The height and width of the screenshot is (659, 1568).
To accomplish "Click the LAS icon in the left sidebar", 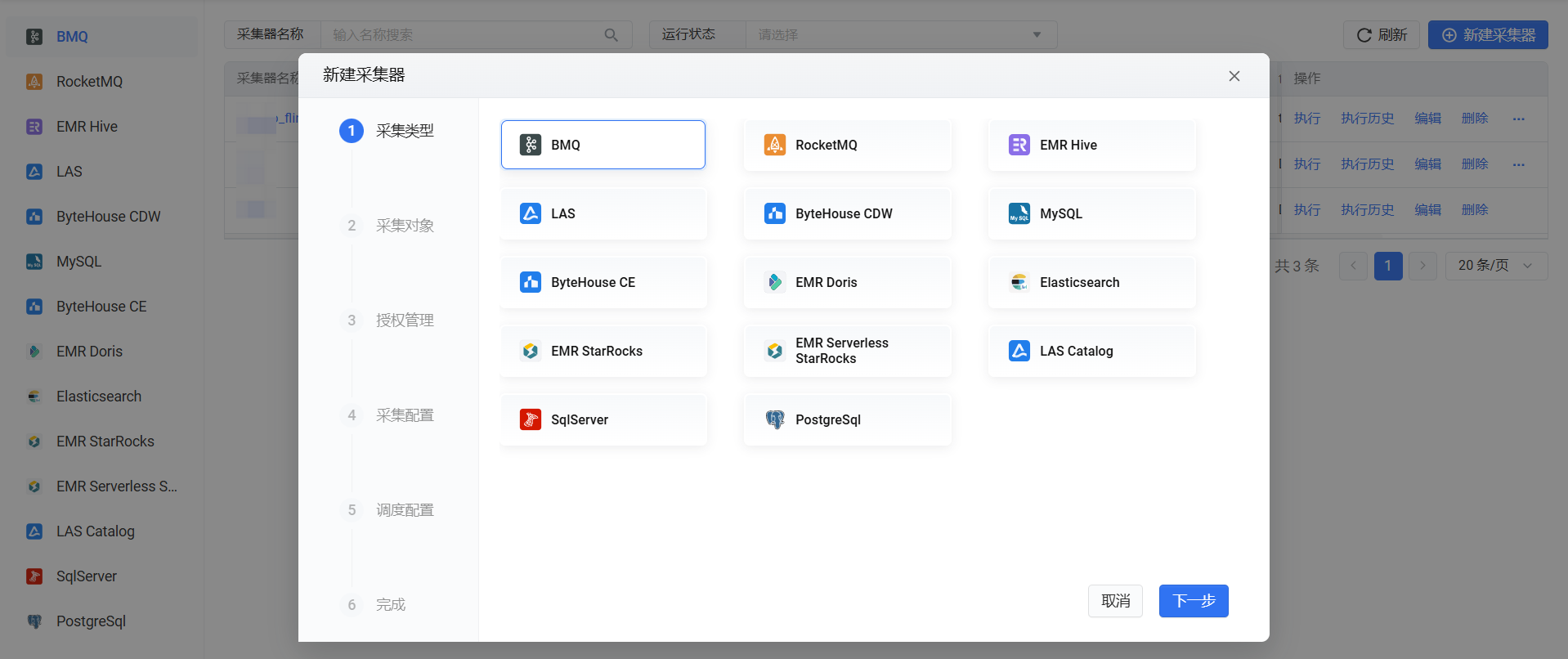I will click(x=34, y=172).
